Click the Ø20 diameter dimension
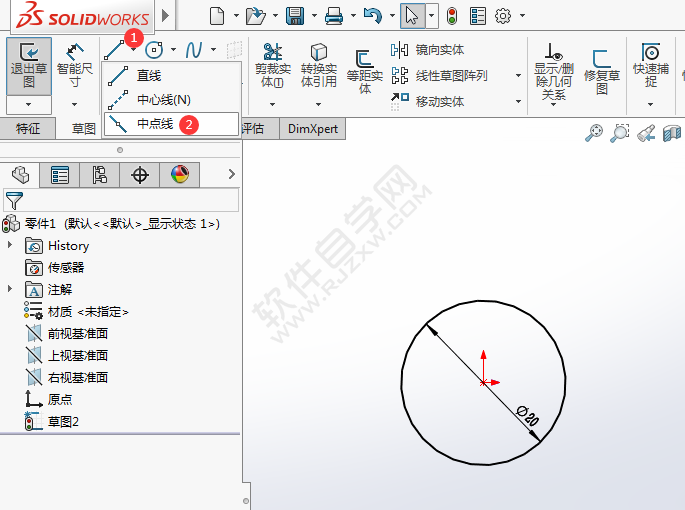Screen dimensions: 685x510 [x=527, y=416]
